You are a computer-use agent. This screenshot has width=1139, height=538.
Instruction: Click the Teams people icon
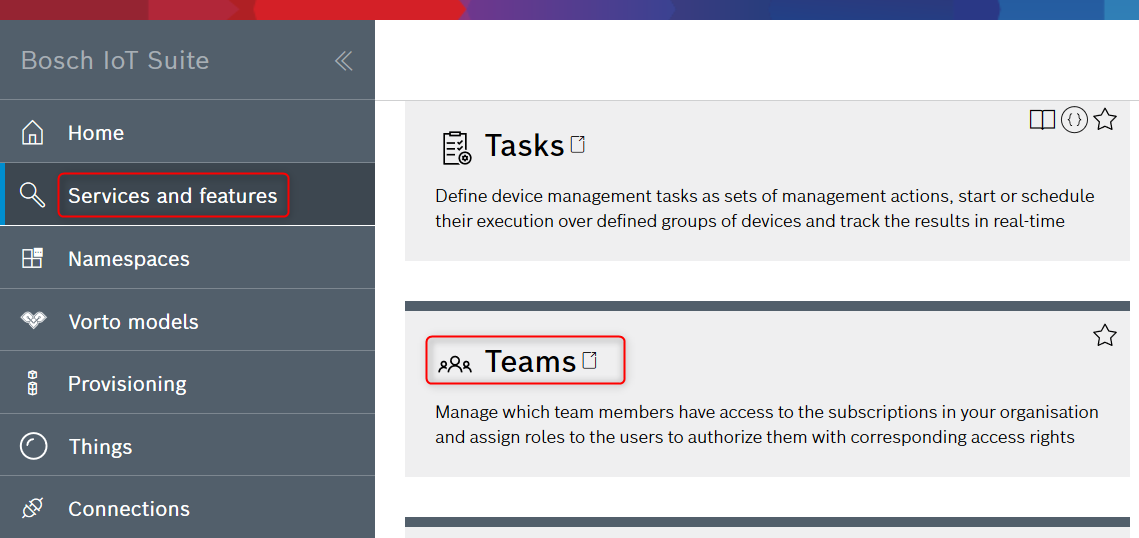coord(455,364)
